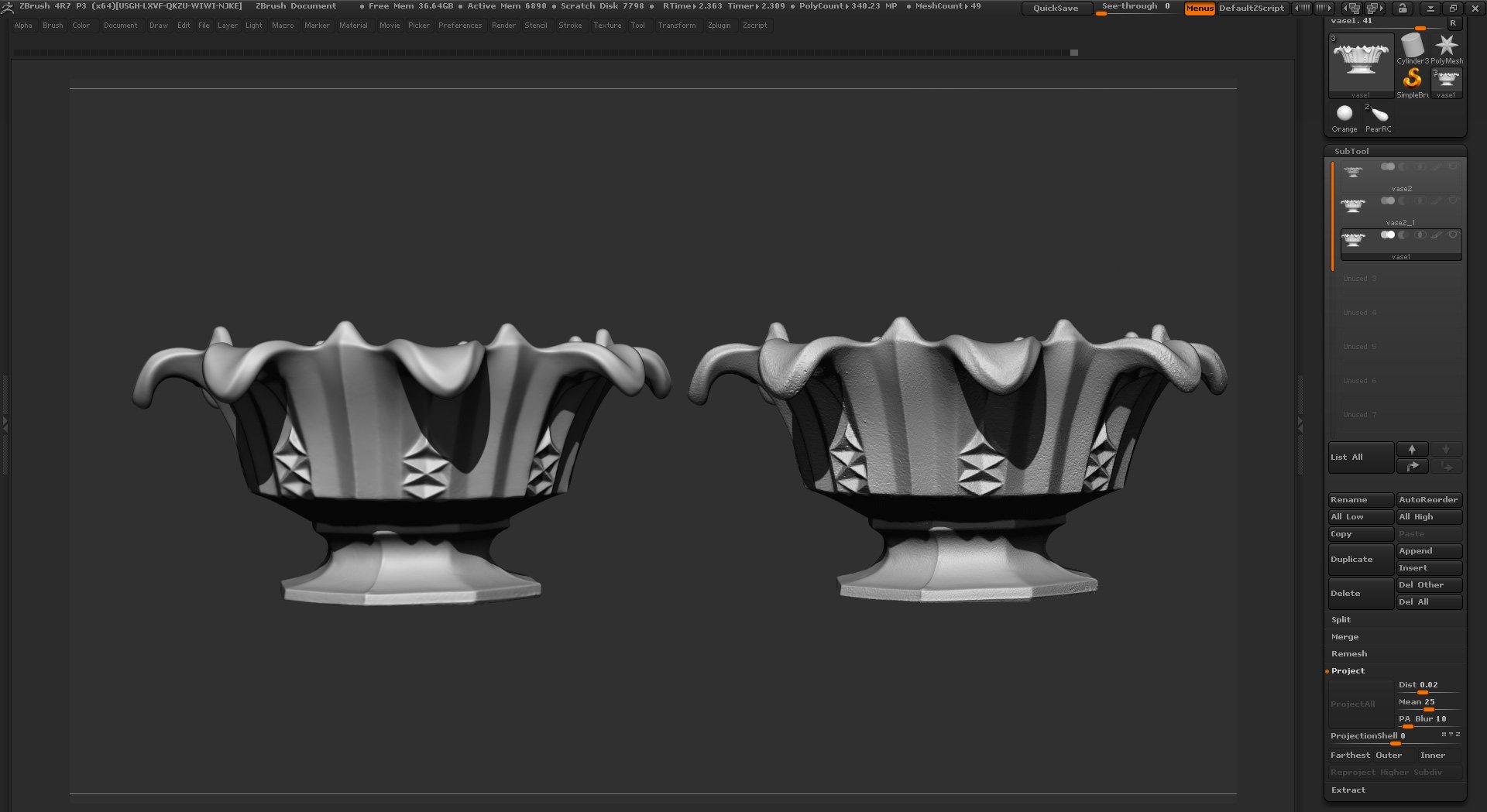Enable the Farthest projection option
Screen dimensions: 1487x812
coord(1350,755)
